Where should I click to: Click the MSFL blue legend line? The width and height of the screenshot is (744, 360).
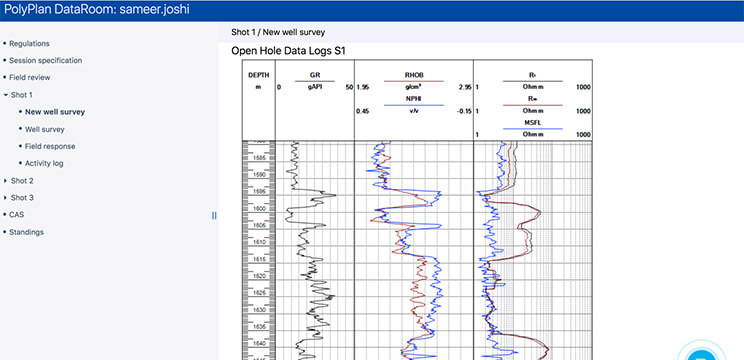click(x=532, y=129)
